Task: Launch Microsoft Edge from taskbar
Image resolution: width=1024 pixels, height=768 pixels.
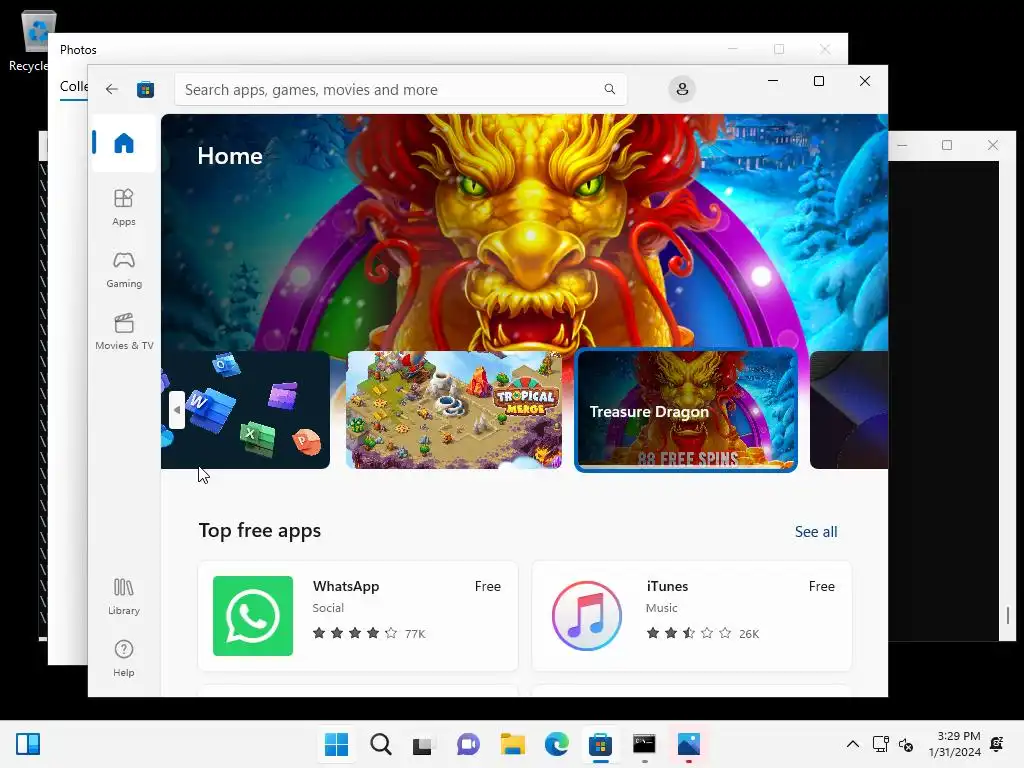Action: coord(556,744)
